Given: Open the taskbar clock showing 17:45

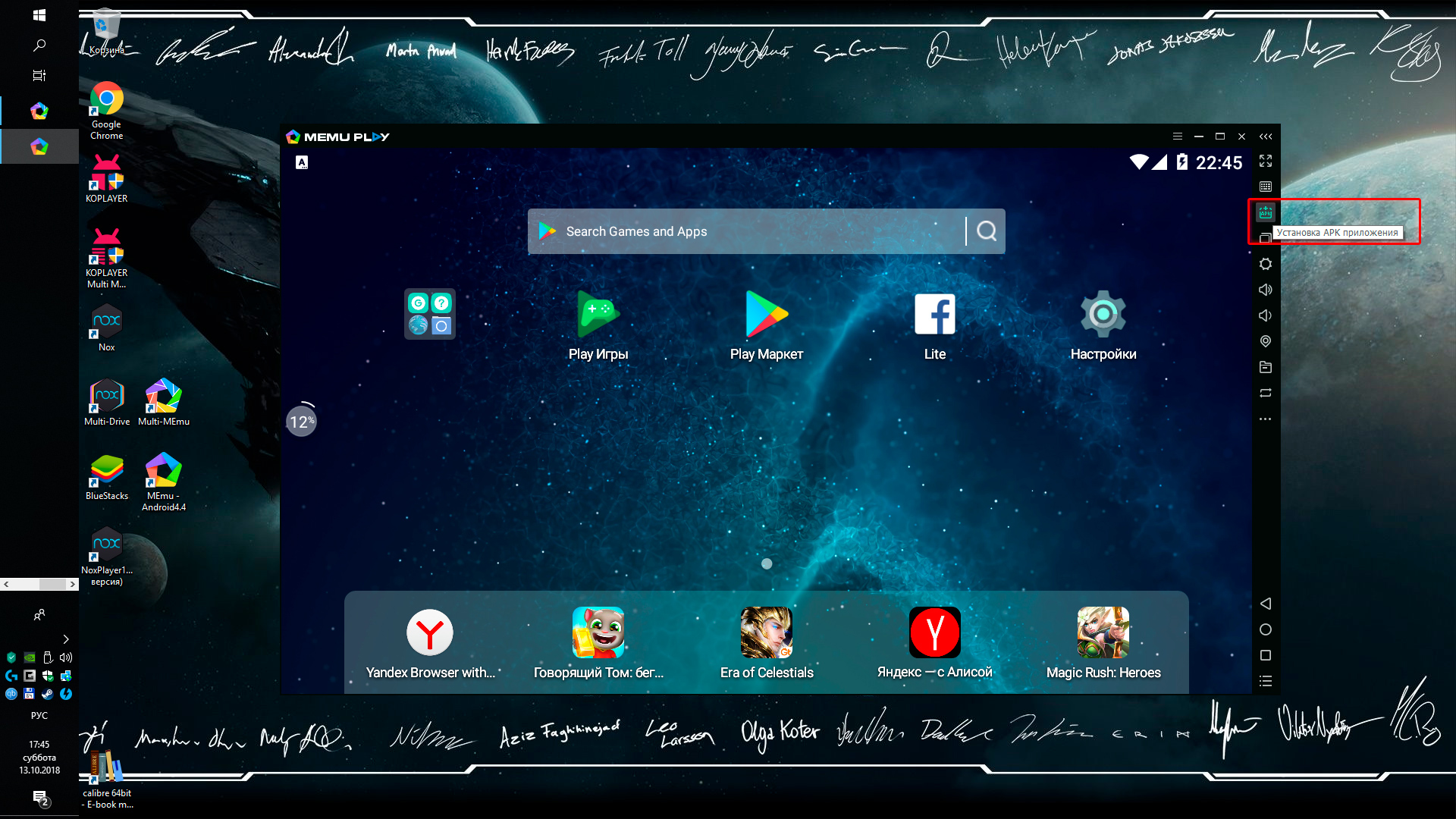Looking at the screenshot, I should pos(39,757).
